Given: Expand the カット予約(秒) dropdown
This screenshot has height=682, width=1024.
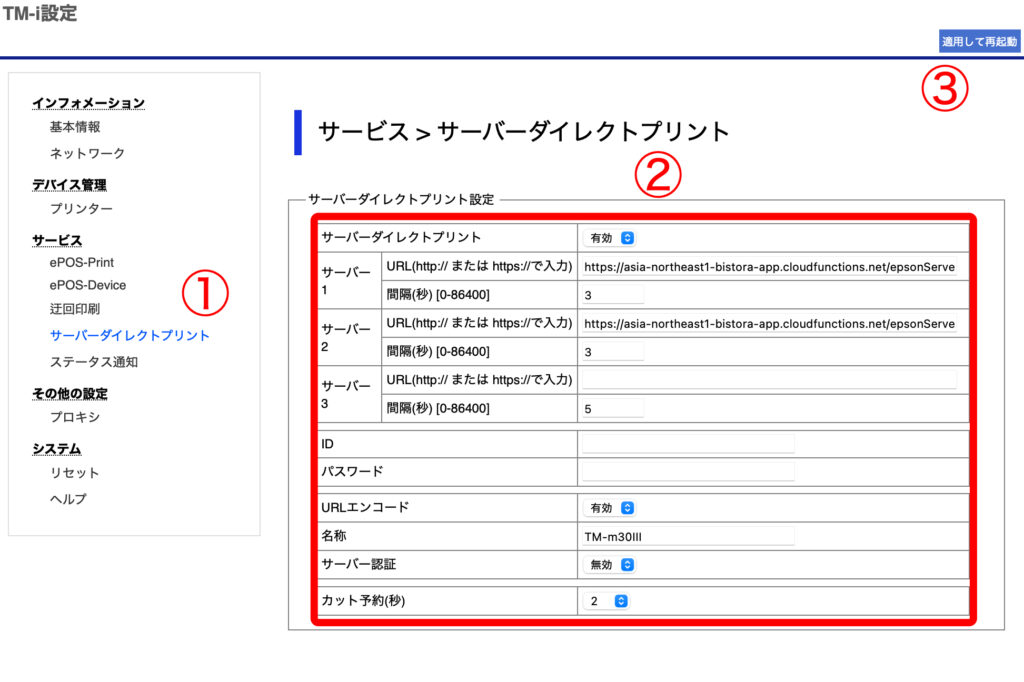Looking at the screenshot, I should click(x=607, y=601).
